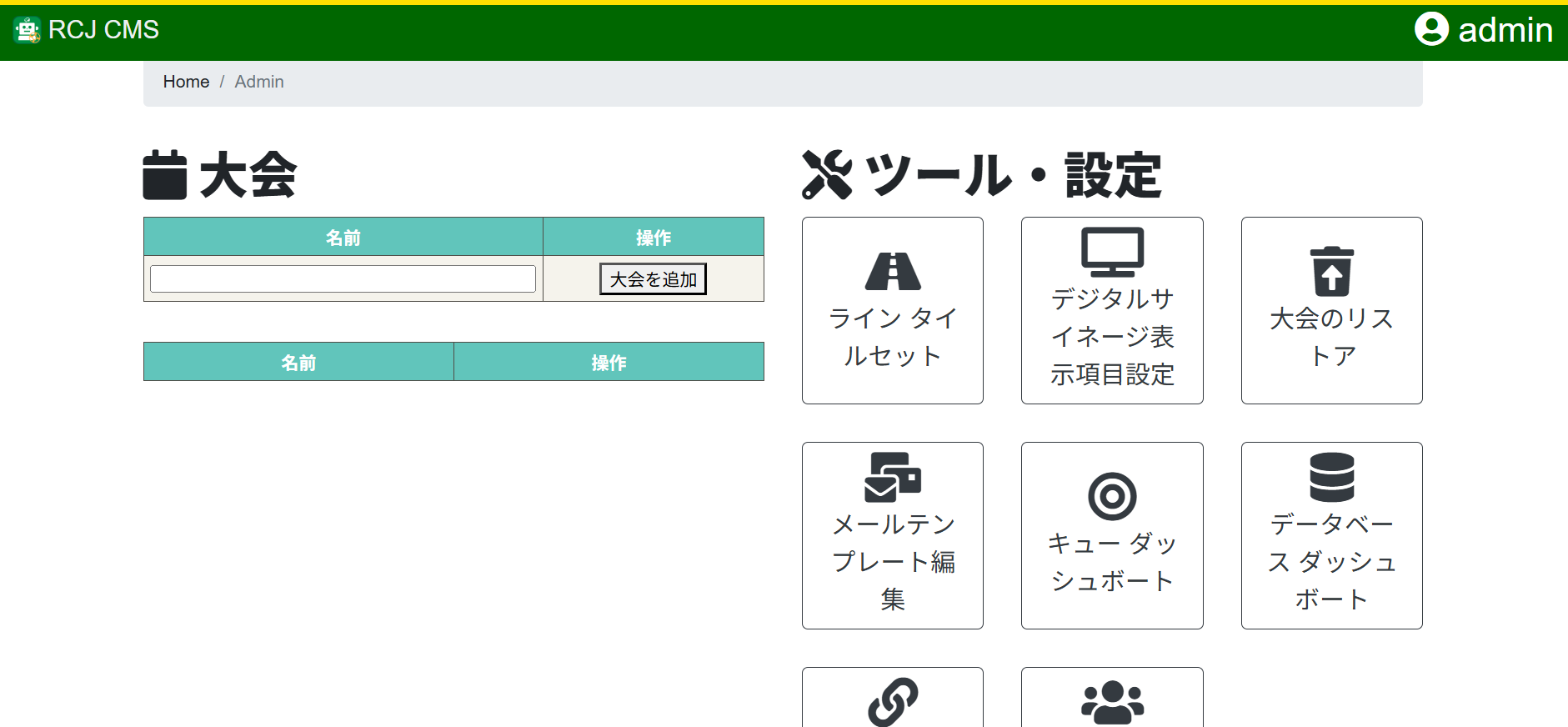
Task: Click the 大会 section heading
Action: 248,175
